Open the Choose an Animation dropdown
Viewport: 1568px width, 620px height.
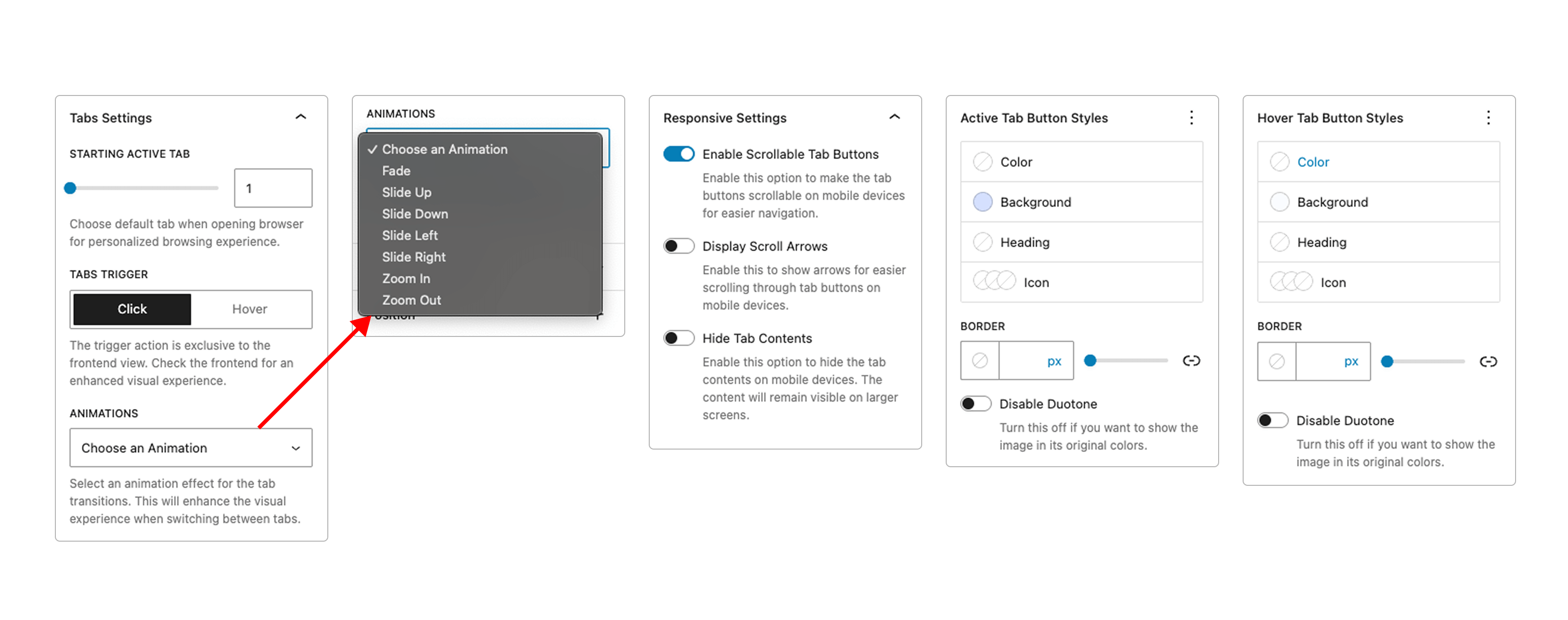pyautogui.click(x=191, y=448)
